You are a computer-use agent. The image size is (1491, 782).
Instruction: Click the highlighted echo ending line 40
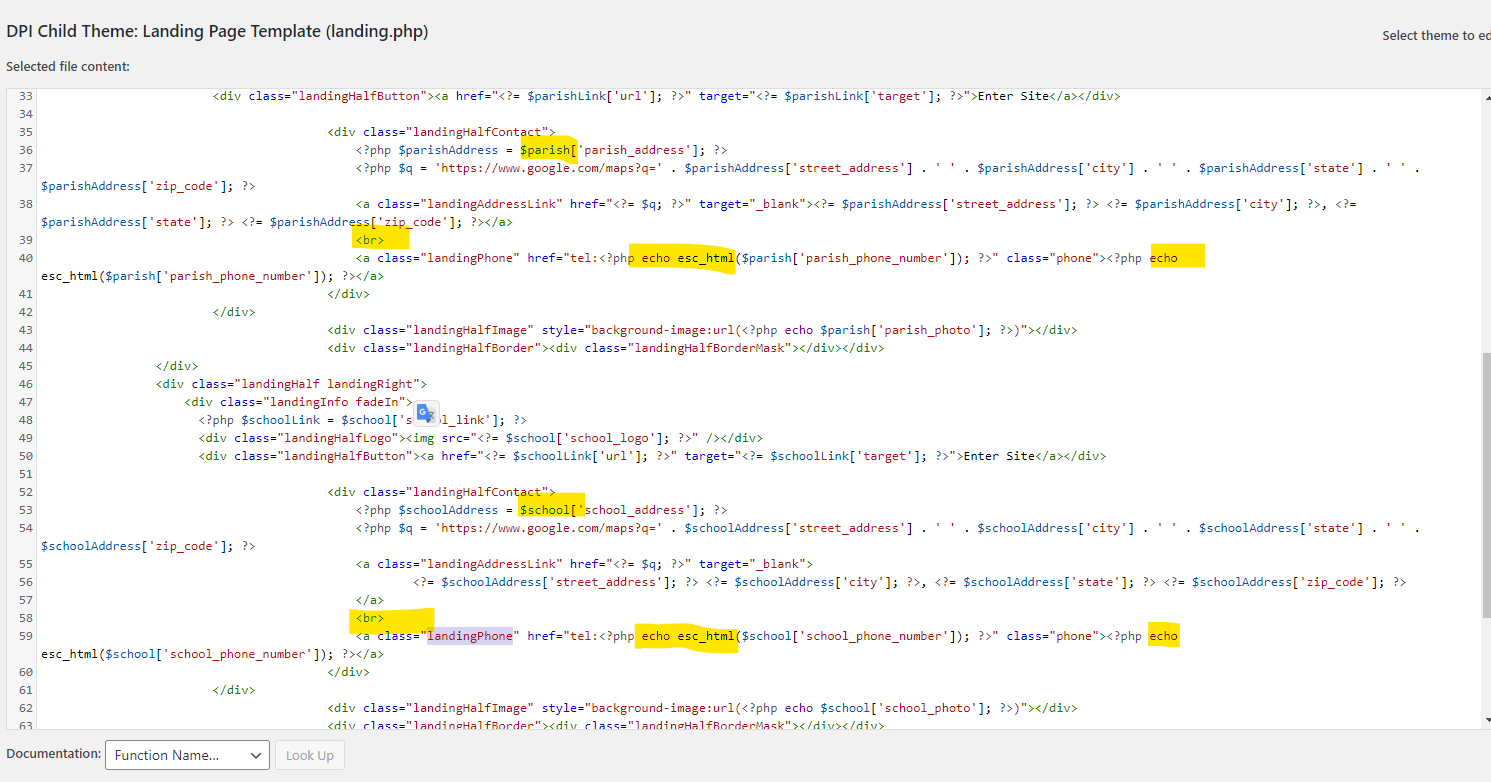pos(1164,258)
